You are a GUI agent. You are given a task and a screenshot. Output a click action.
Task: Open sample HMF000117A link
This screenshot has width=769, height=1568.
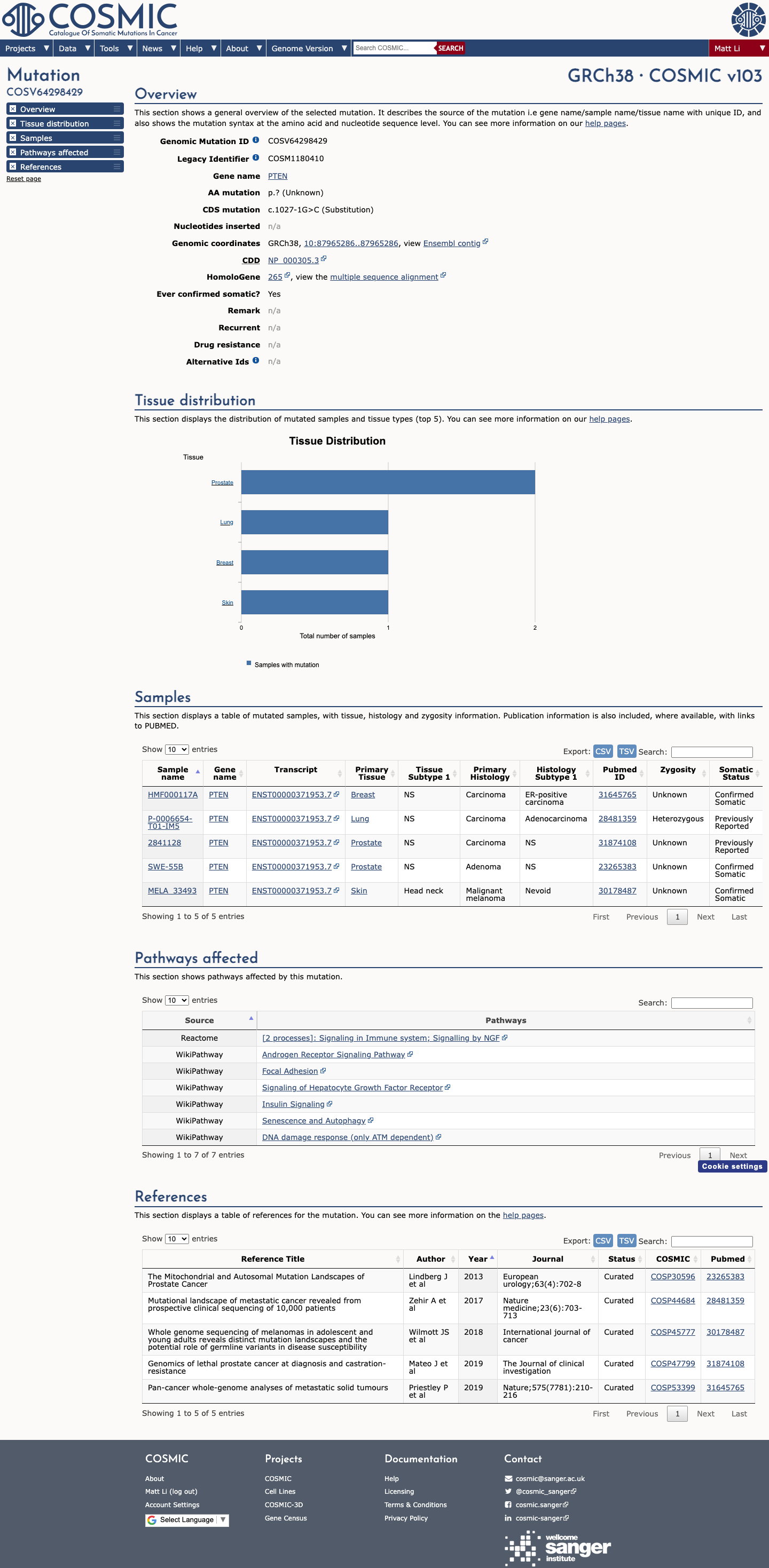coord(173,794)
